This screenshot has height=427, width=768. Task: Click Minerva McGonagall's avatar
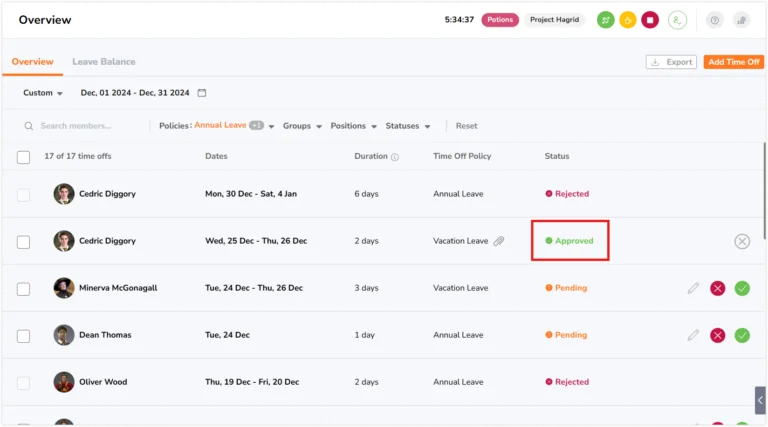(x=64, y=288)
